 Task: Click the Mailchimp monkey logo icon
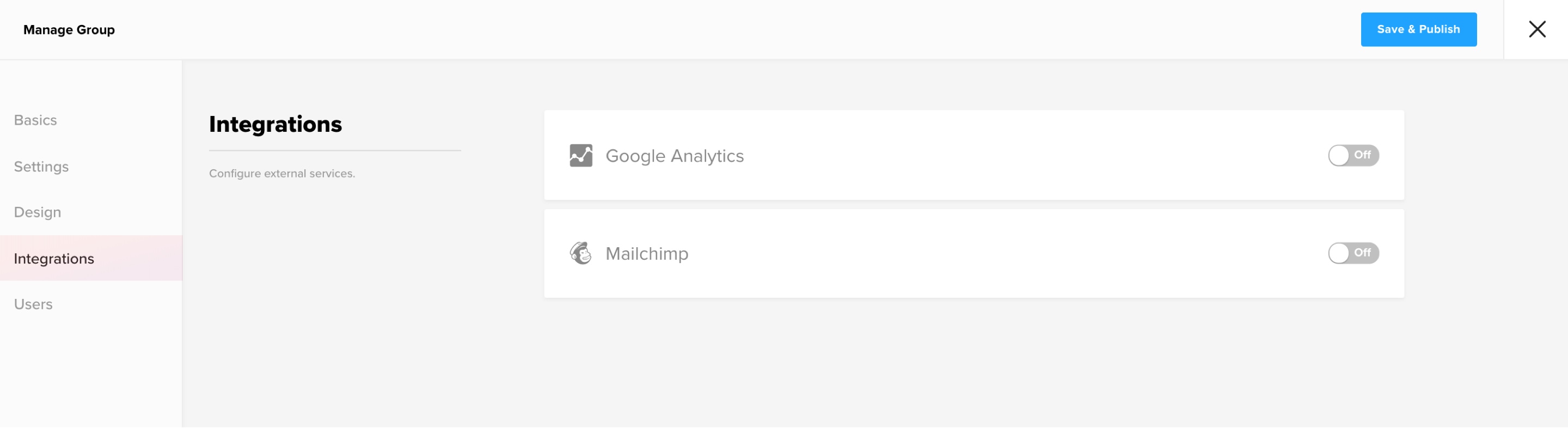(x=581, y=253)
